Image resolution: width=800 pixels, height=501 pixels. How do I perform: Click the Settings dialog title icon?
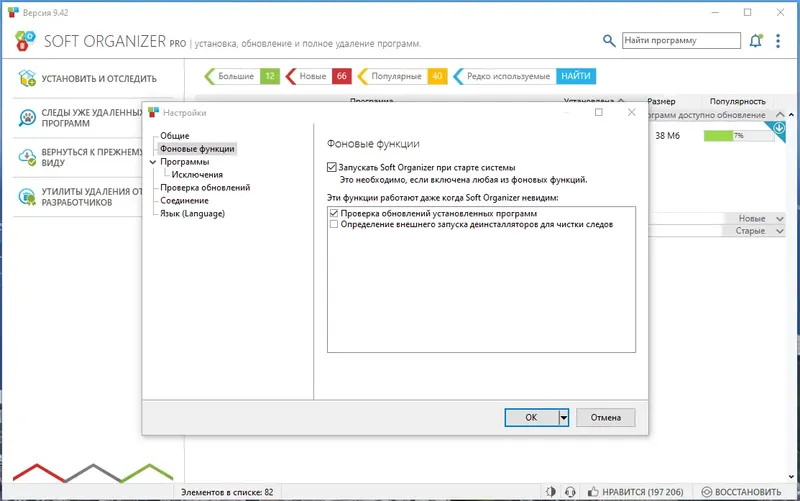click(x=154, y=112)
